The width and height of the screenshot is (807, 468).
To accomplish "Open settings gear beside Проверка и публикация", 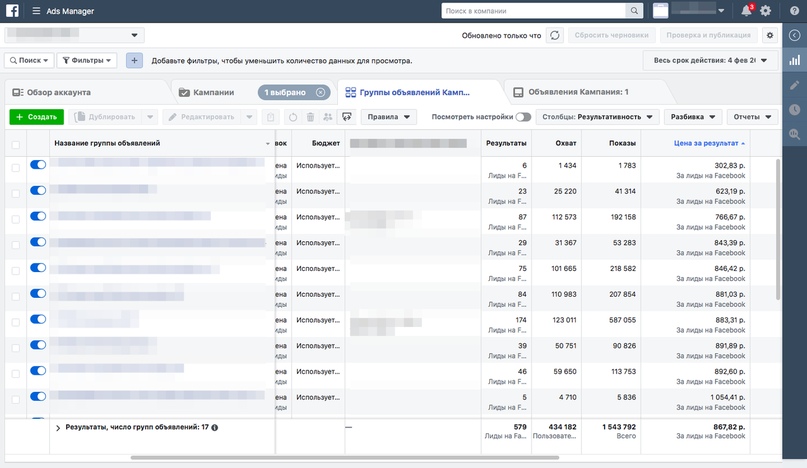I will point(770,36).
